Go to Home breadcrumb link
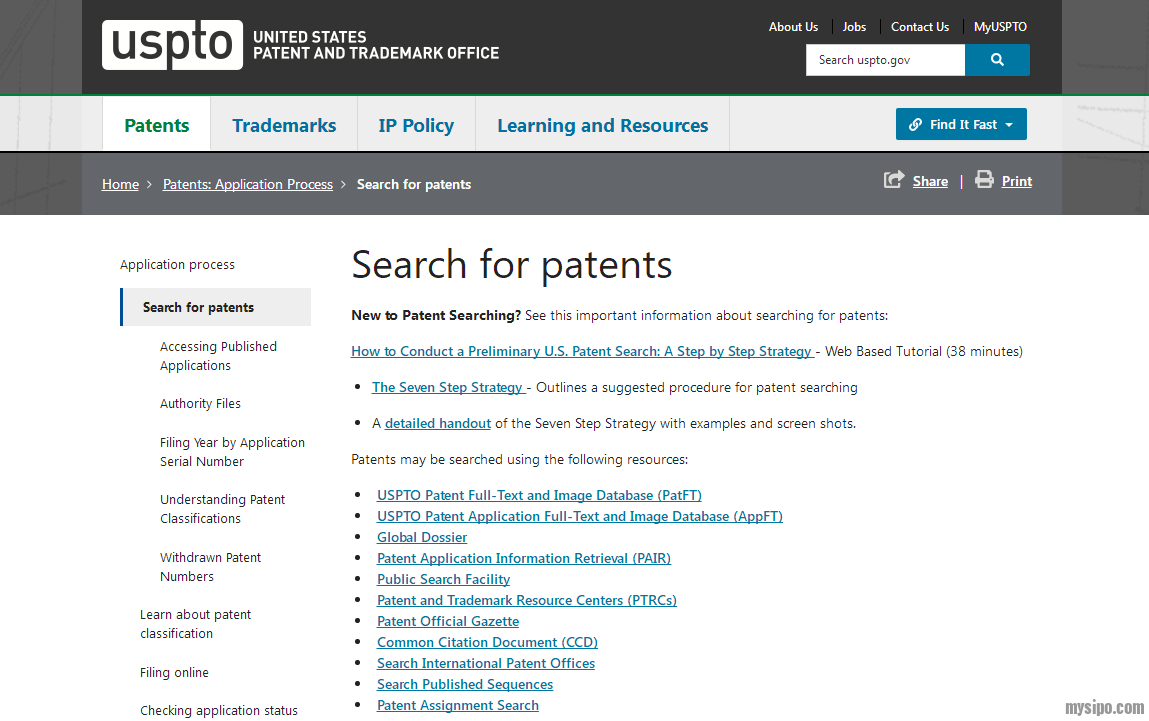This screenshot has height=721, width=1149. 120,184
